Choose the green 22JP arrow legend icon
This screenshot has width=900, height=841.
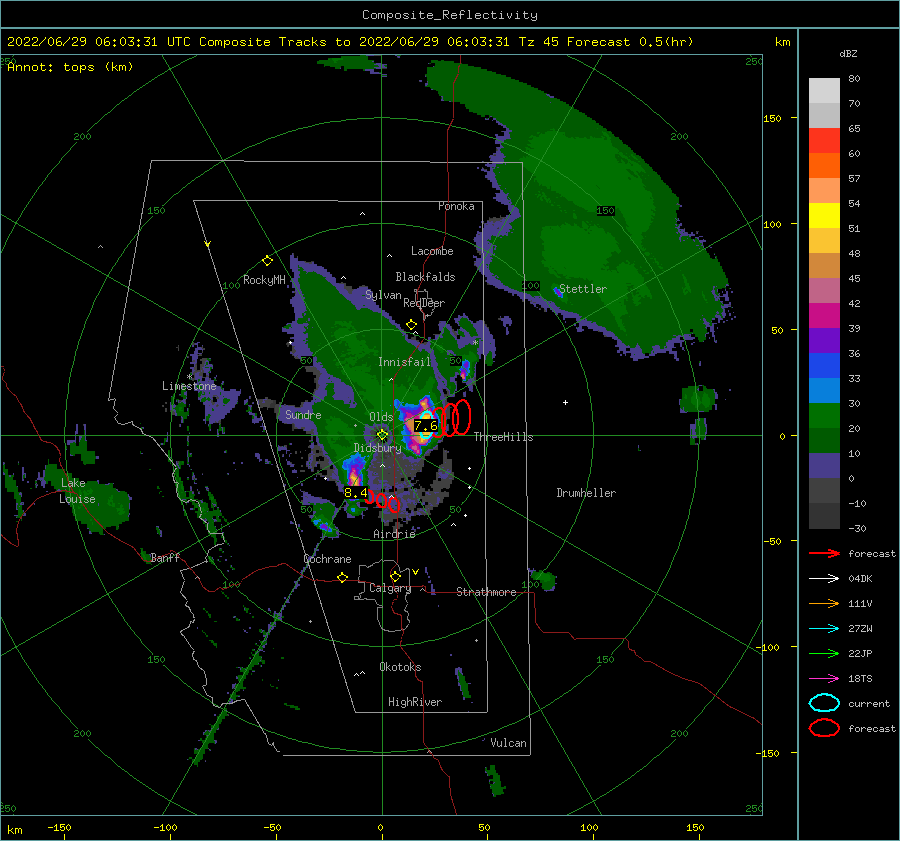pyautogui.click(x=824, y=653)
